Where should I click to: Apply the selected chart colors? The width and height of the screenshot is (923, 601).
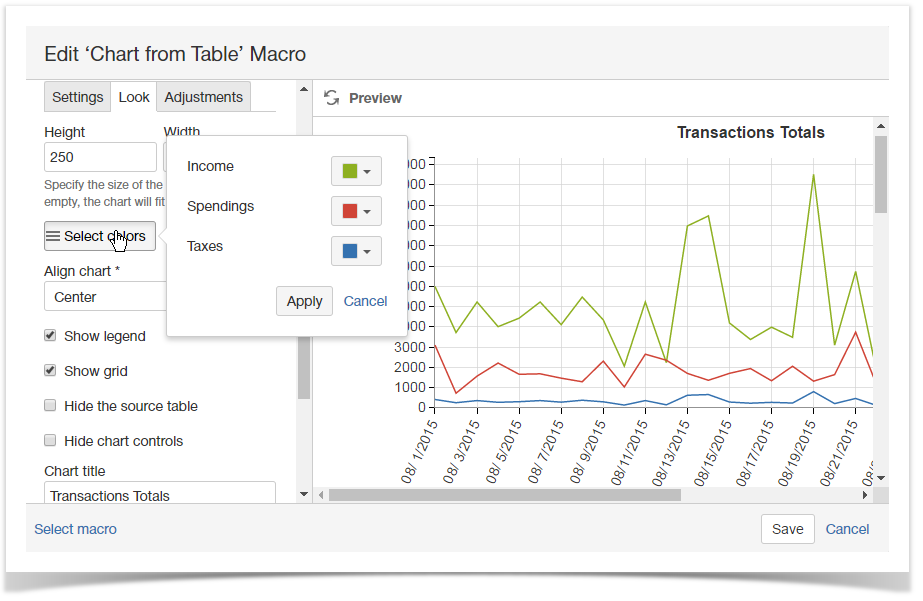tap(304, 301)
